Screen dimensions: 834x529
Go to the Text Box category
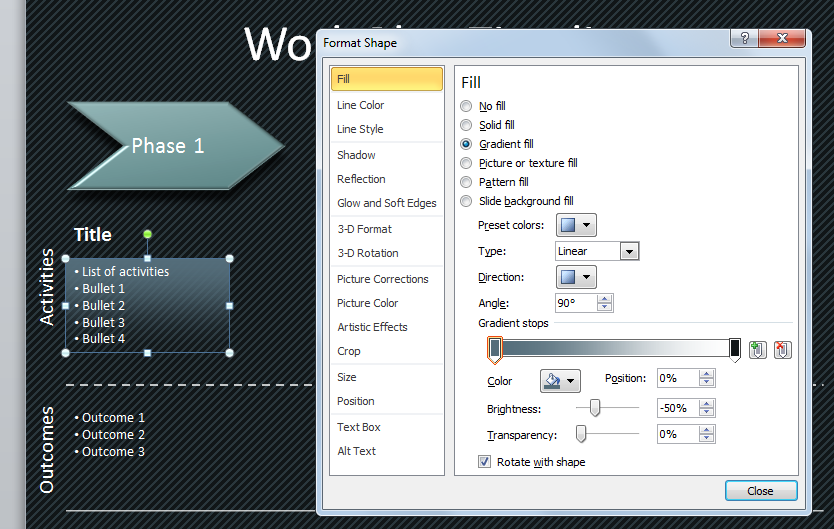[359, 427]
